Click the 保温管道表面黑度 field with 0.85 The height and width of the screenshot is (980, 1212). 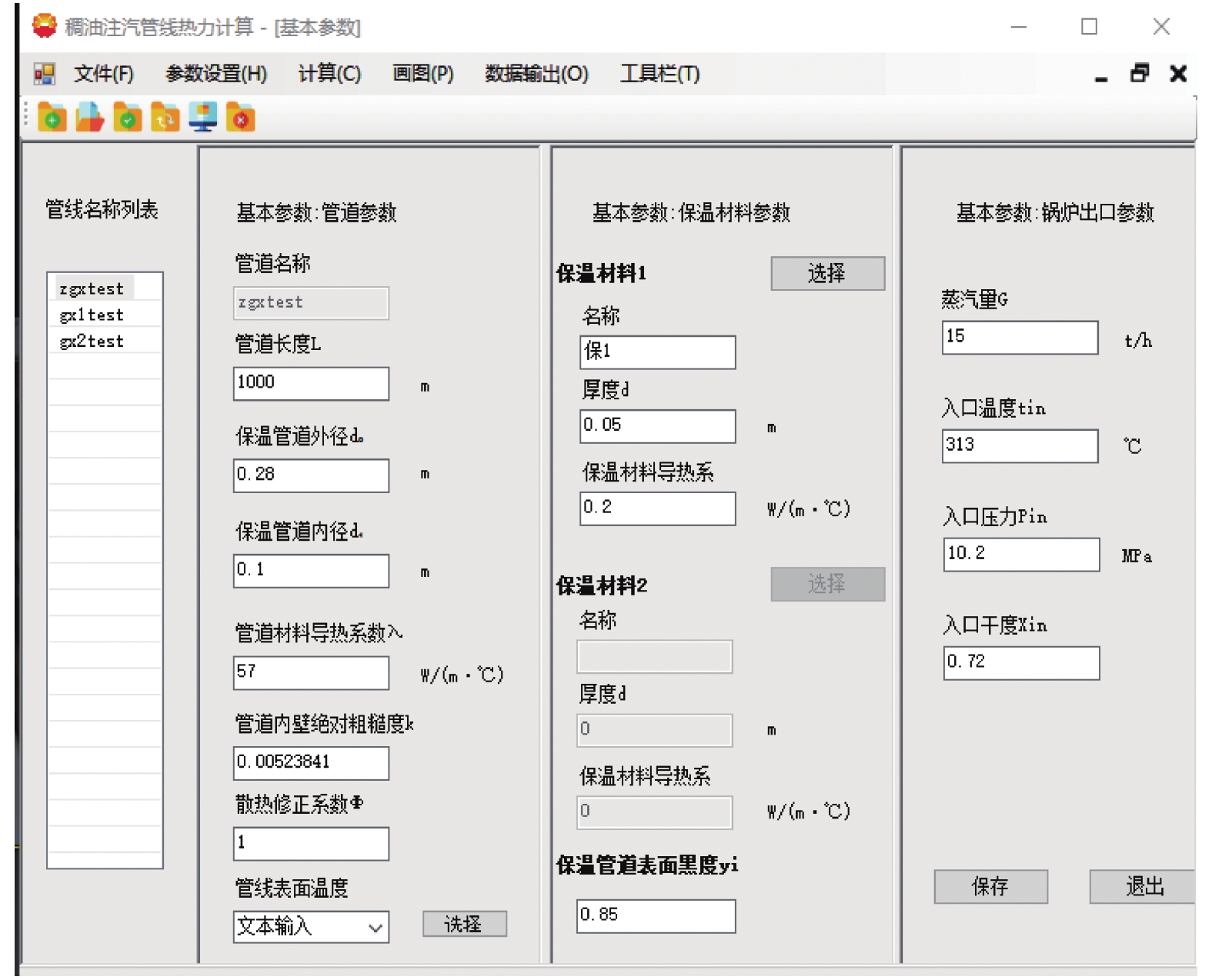[x=656, y=916]
